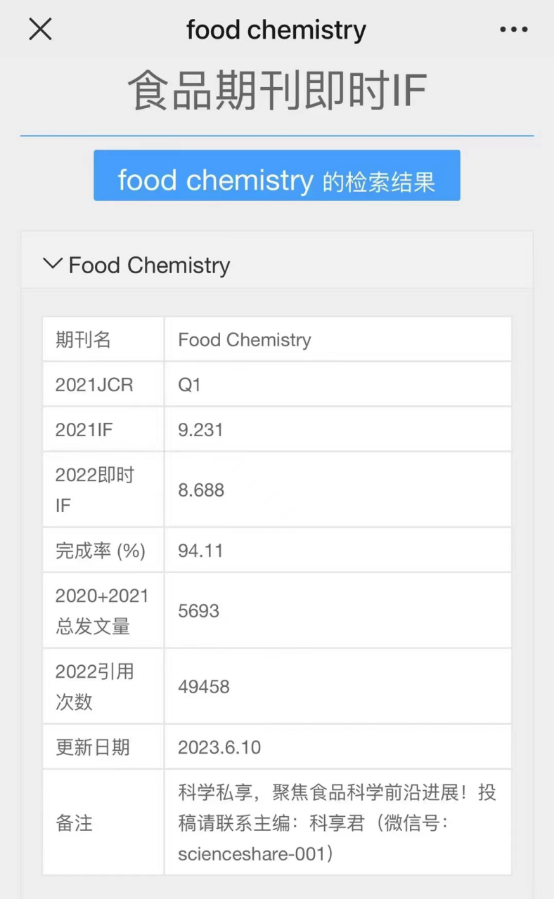Click the 2021JCR value Q1

pos(189,385)
